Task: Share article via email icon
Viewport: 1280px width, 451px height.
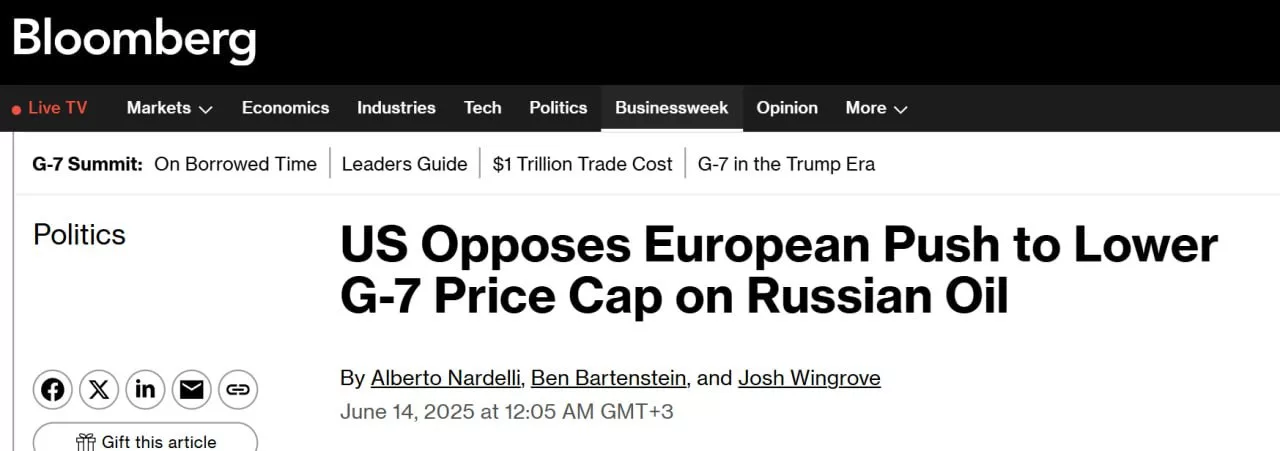Action: (x=191, y=389)
